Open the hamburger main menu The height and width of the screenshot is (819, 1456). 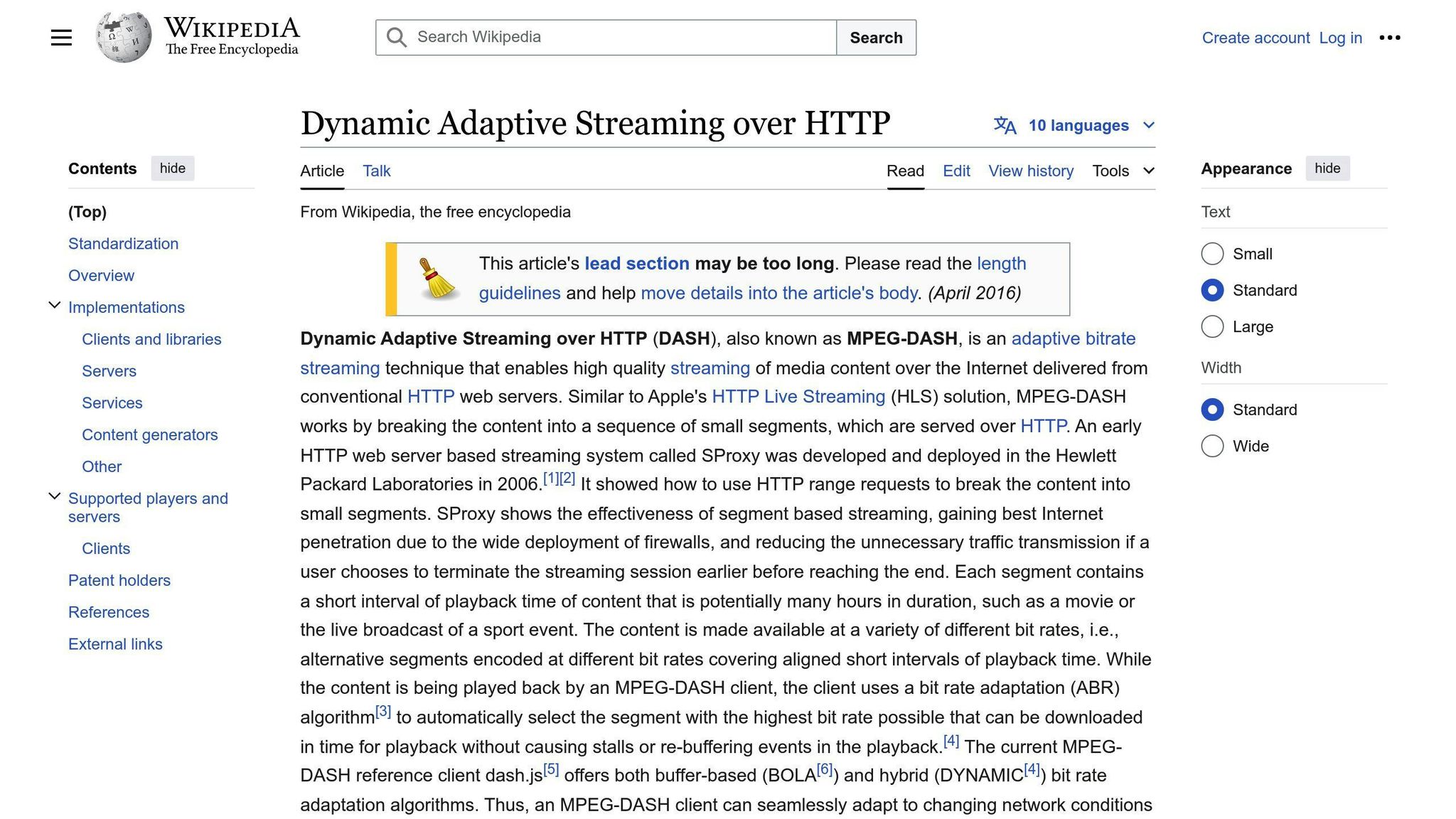62,38
